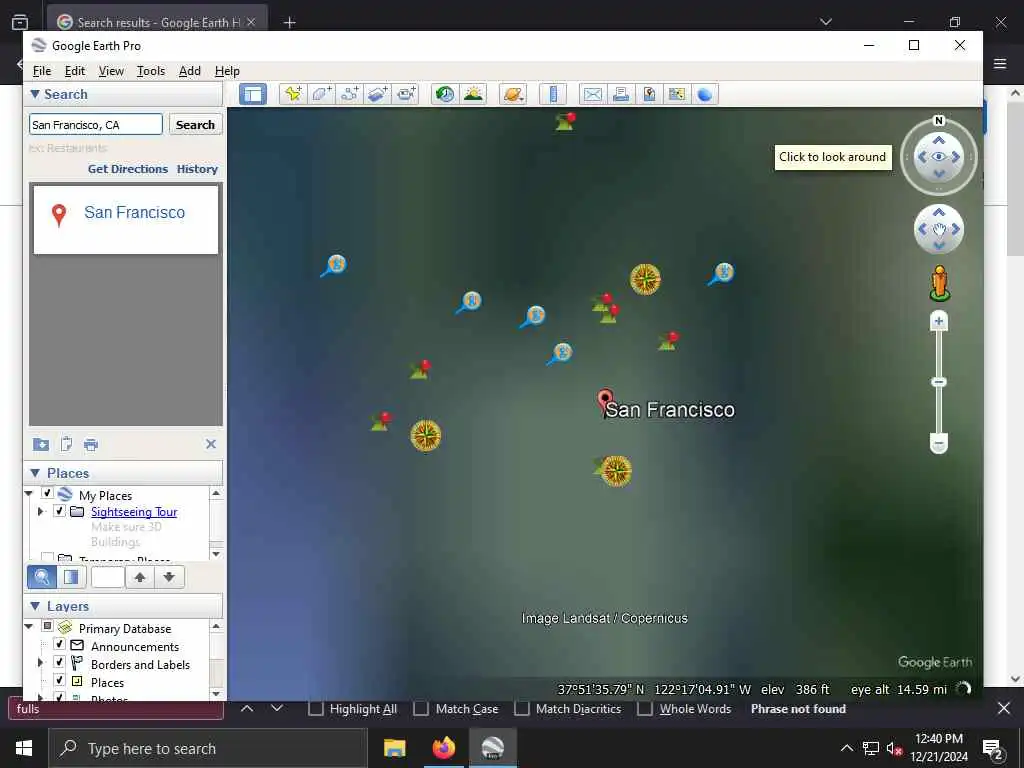Uncheck the Announcements layer
Image resolution: width=1024 pixels, height=768 pixels.
pyautogui.click(x=59, y=645)
